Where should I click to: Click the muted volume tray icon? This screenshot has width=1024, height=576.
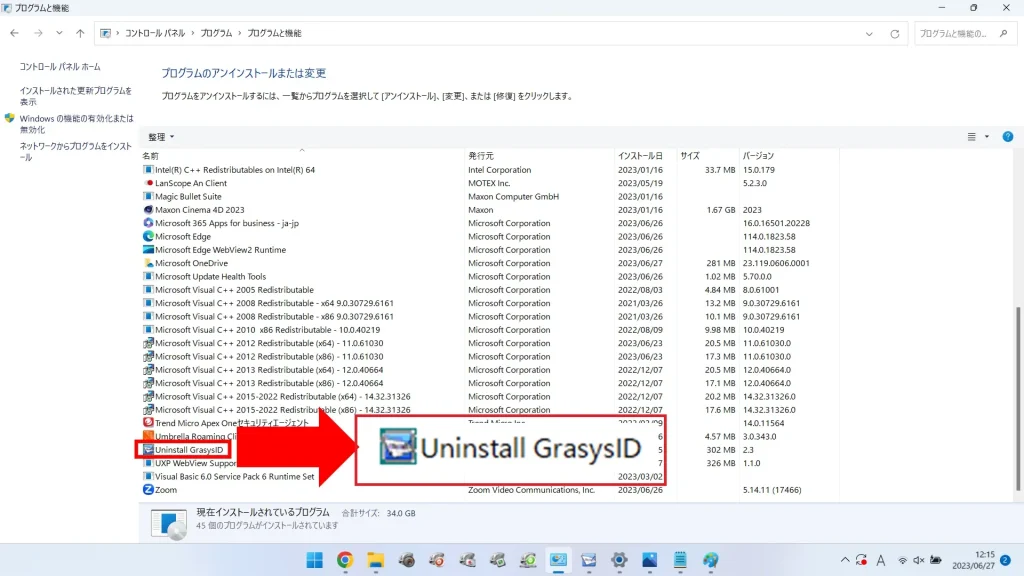pos(919,560)
